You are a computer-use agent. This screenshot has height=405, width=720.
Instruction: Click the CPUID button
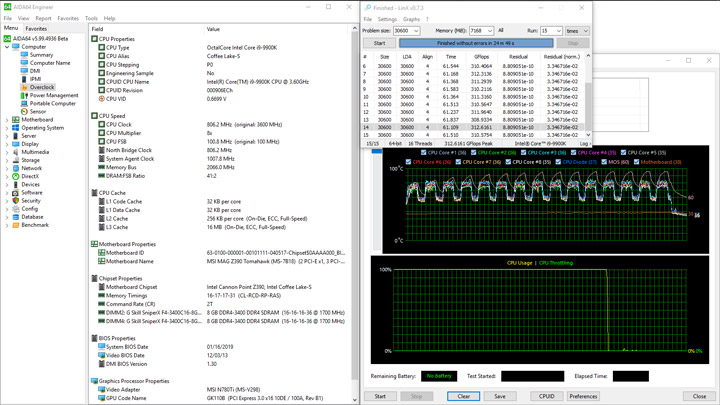click(546, 396)
